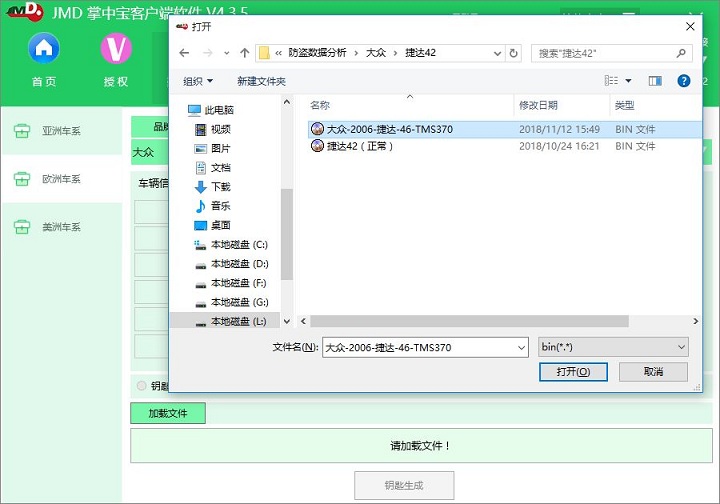The image size is (720, 504).
Task: Open the 组织 menu
Action: [197, 81]
